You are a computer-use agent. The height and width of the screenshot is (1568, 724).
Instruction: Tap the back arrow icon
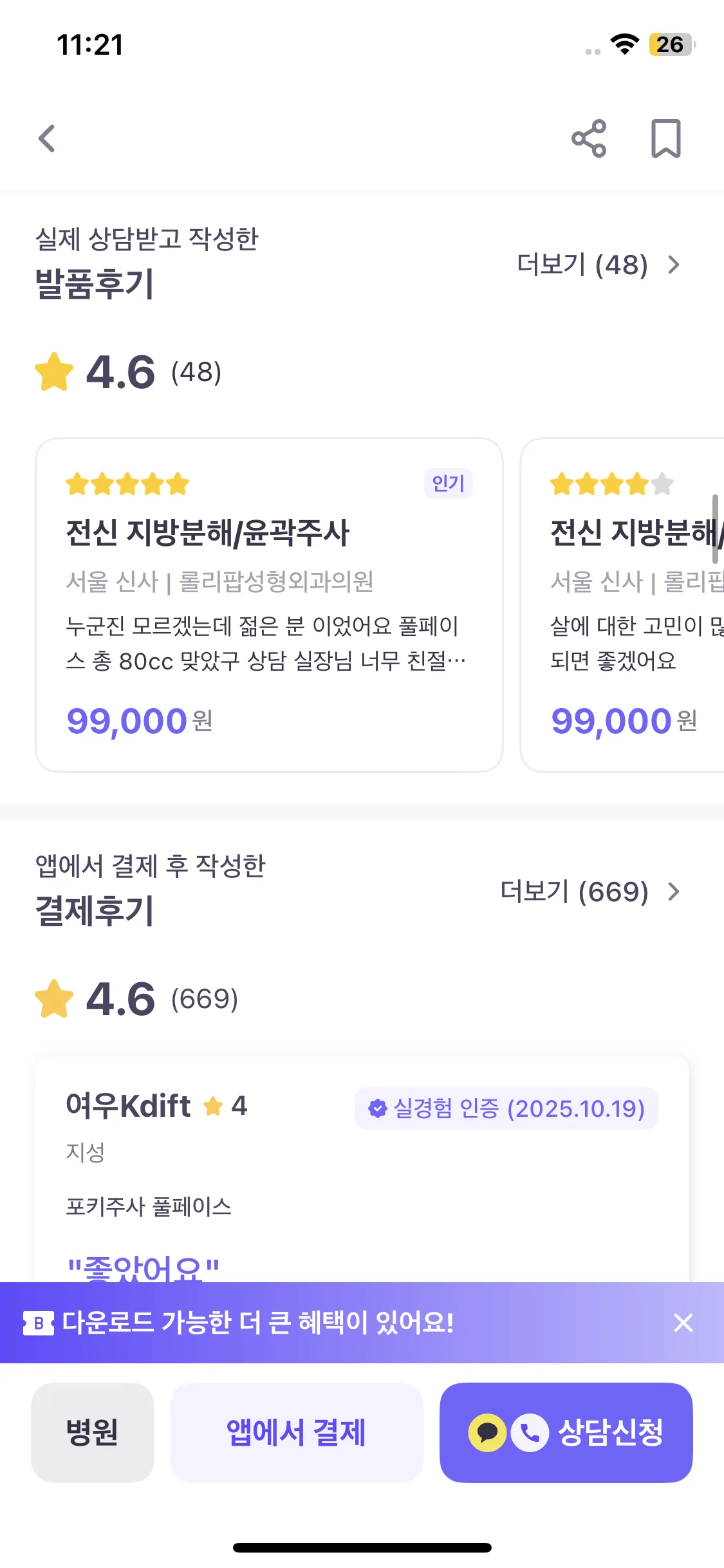click(x=47, y=138)
